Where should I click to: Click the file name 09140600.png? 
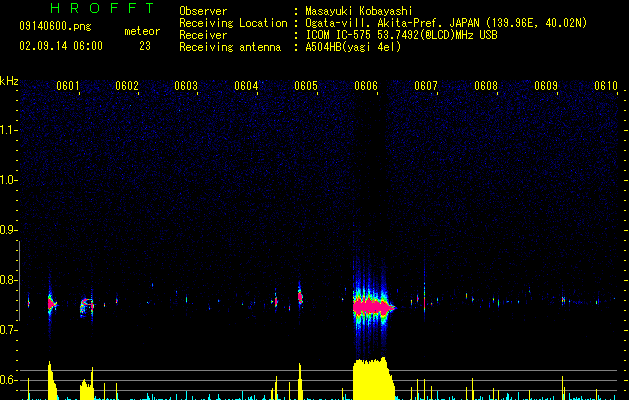tap(55, 26)
